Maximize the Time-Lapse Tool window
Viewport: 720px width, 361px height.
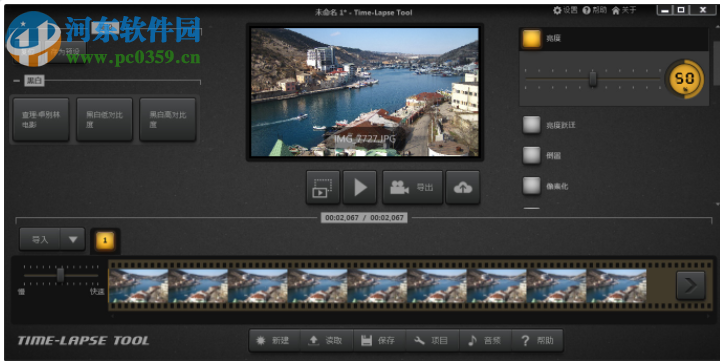[x=681, y=10]
